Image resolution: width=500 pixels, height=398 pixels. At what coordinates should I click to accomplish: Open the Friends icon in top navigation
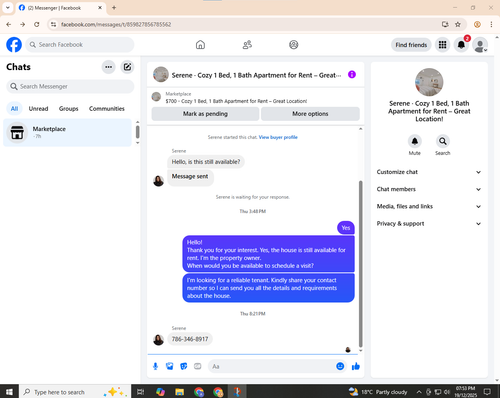pos(247,45)
